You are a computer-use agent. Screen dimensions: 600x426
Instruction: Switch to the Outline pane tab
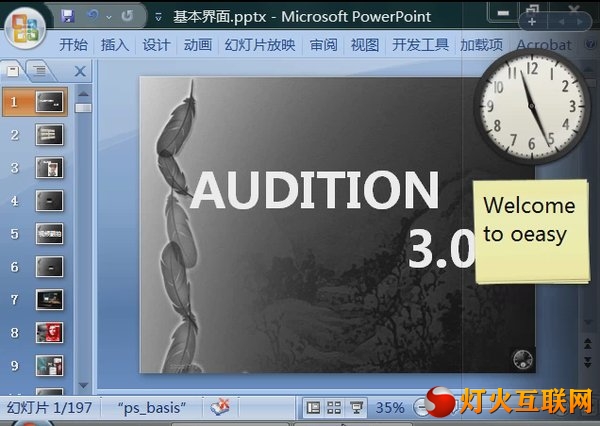coord(39,71)
